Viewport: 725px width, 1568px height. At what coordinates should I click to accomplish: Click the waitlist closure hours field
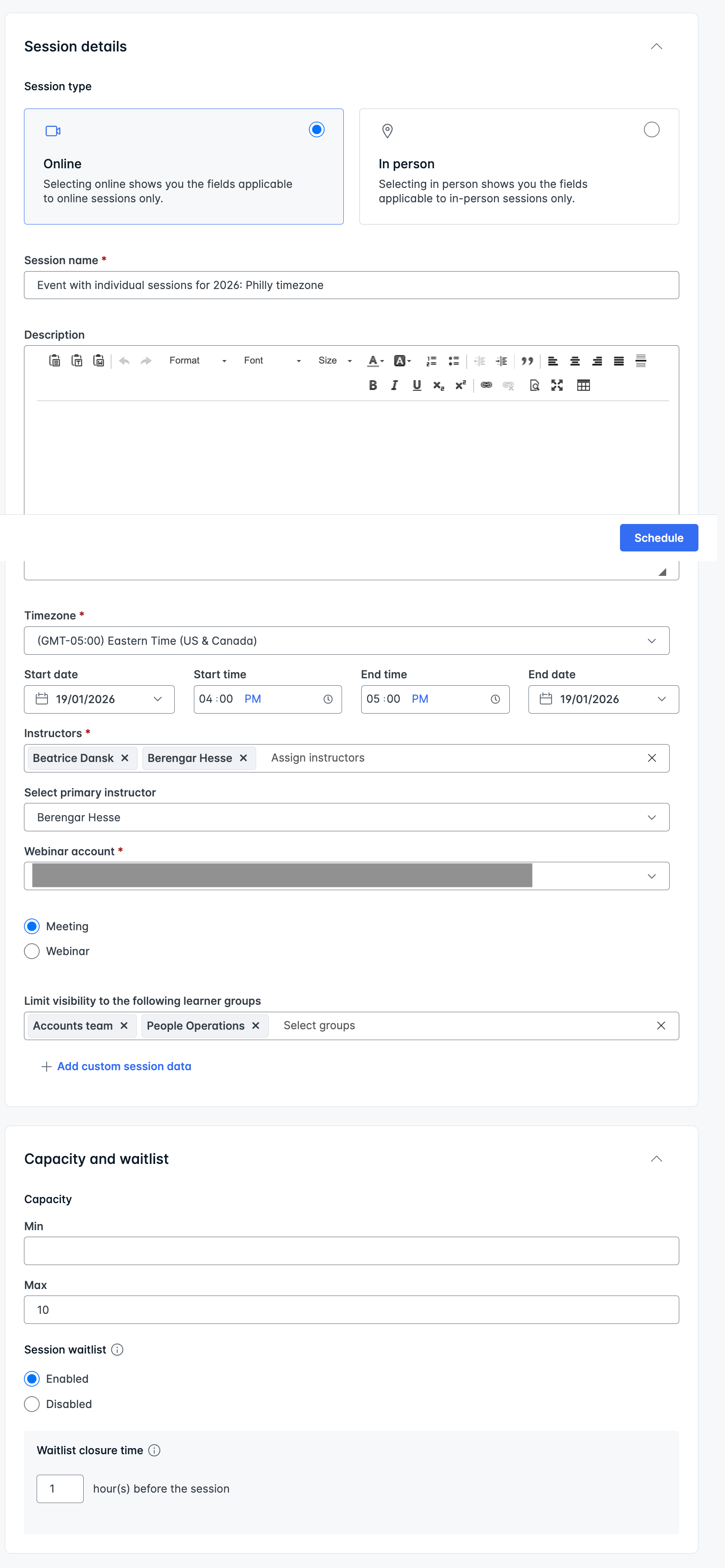(x=60, y=1489)
